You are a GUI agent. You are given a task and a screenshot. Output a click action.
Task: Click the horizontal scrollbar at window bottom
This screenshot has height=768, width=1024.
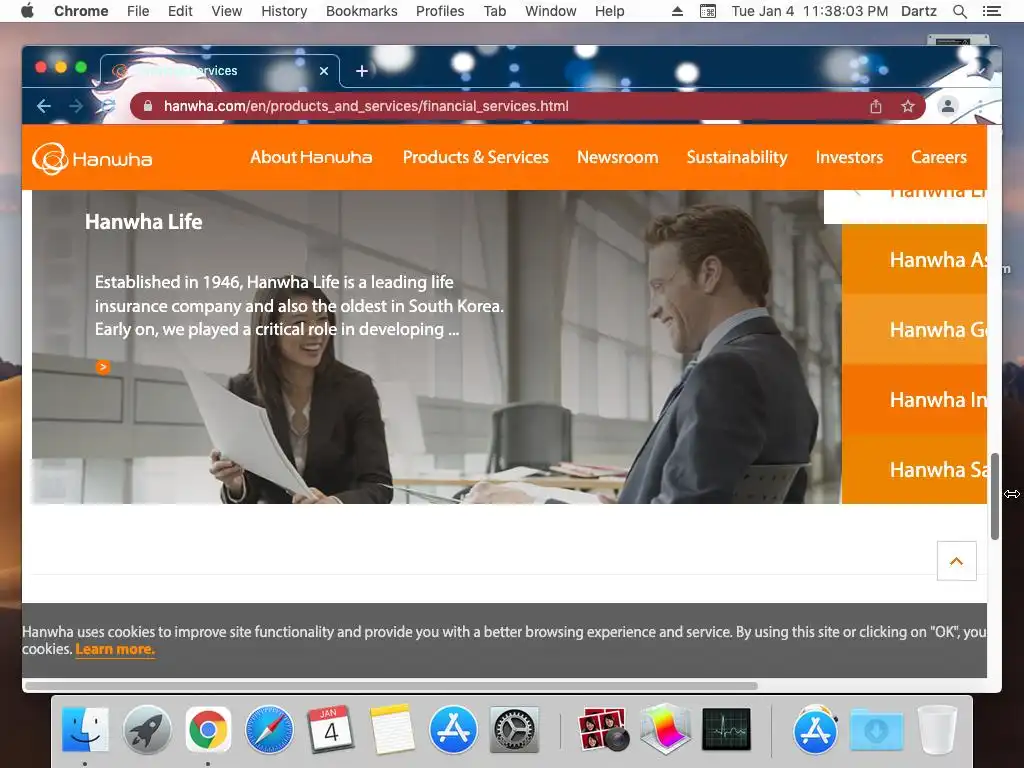point(391,686)
